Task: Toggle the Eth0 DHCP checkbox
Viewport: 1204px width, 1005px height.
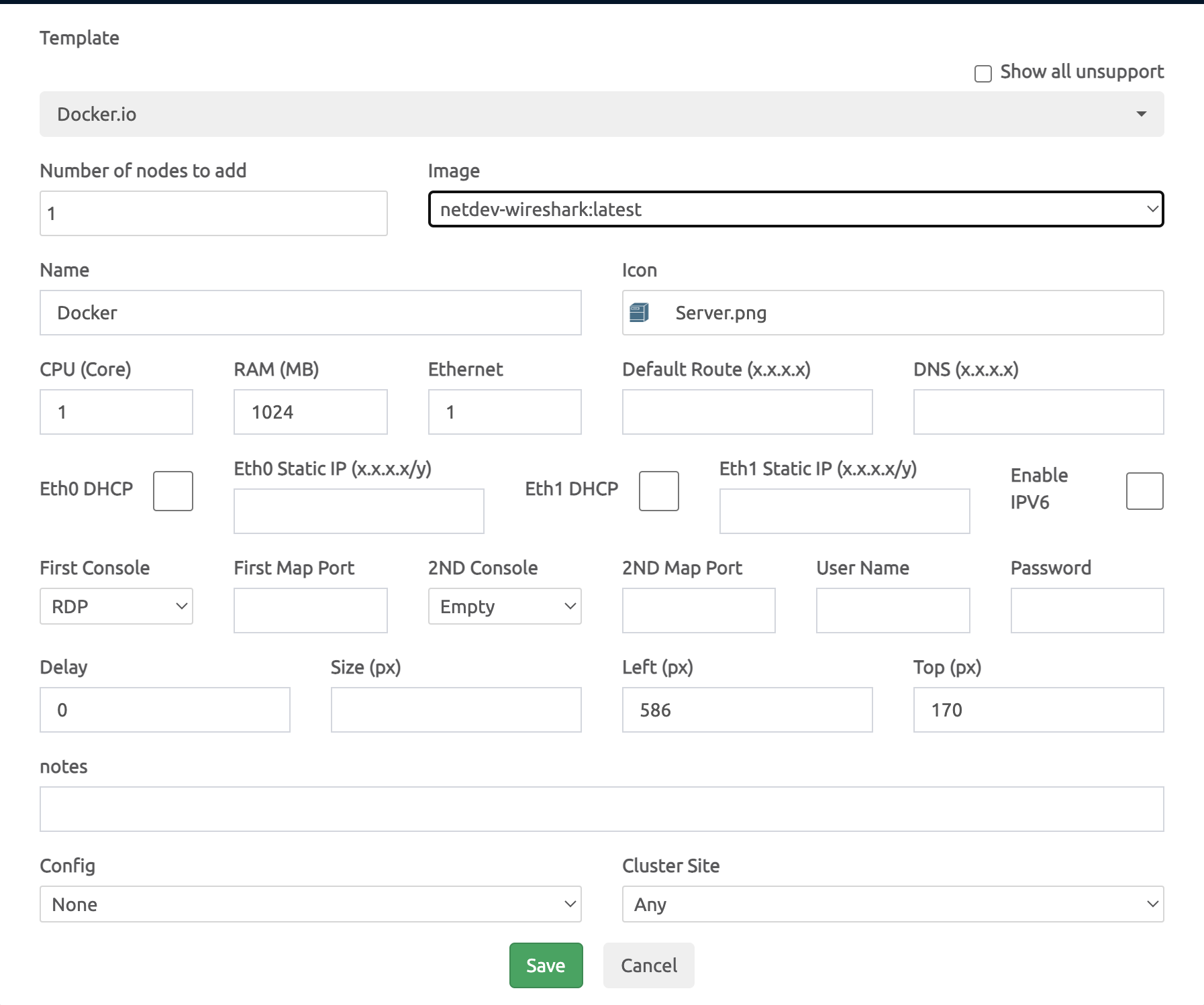Action: 173,491
